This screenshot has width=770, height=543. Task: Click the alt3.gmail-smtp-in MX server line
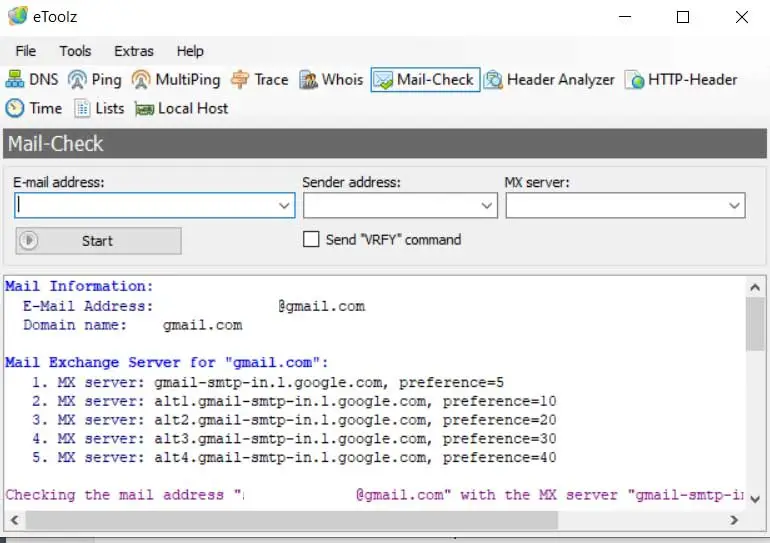[294, 439]
